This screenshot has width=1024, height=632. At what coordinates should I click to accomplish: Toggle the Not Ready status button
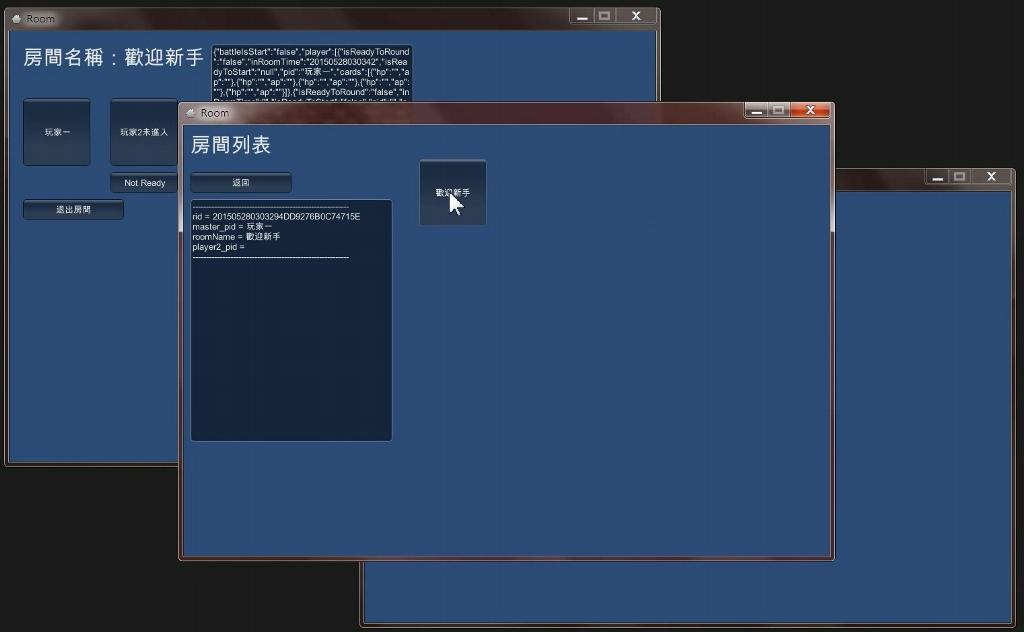144,183
